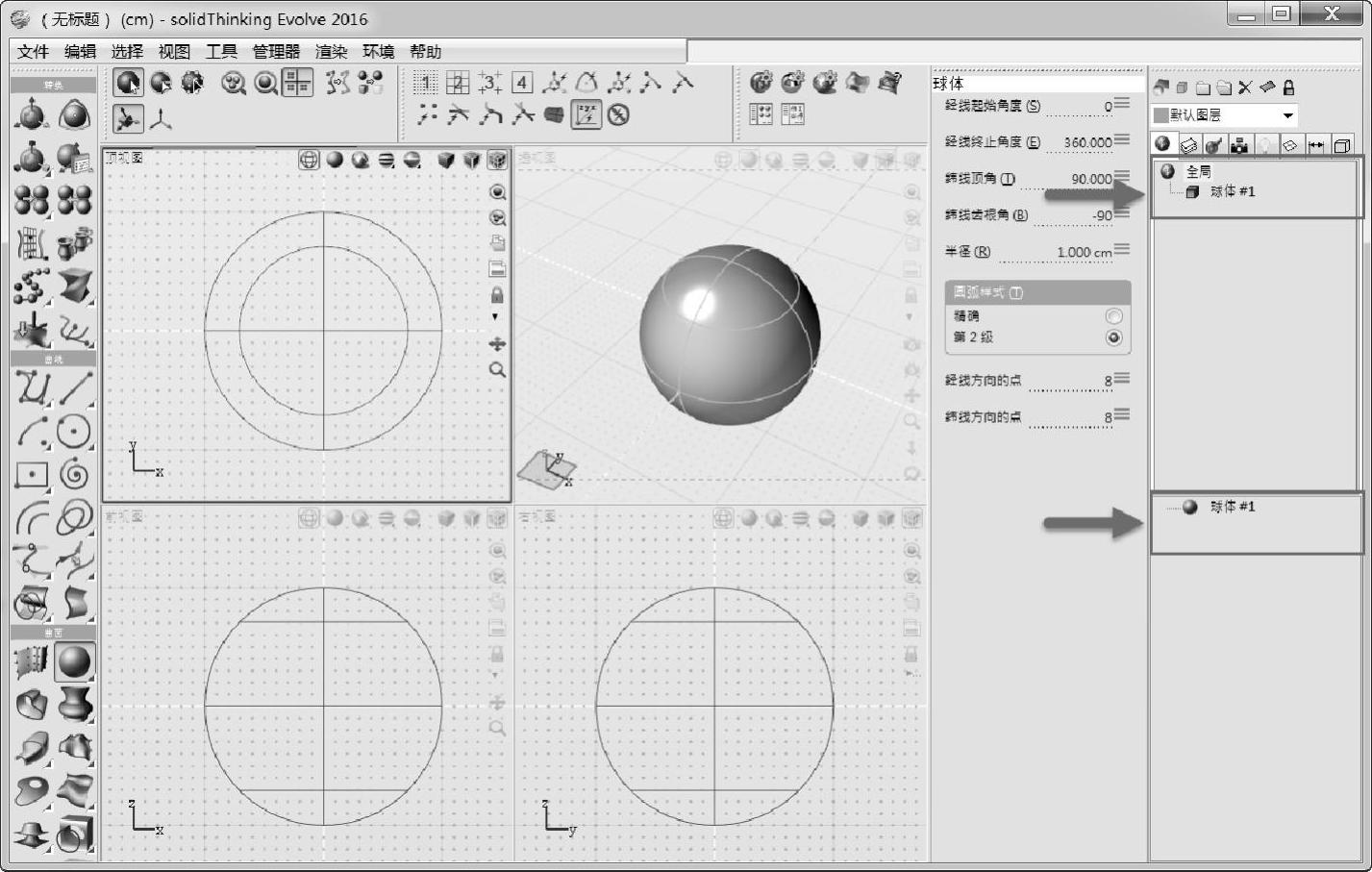1372x872 pixels.
Task: Open the 工具 menu
Action: [x=221, y=52]
